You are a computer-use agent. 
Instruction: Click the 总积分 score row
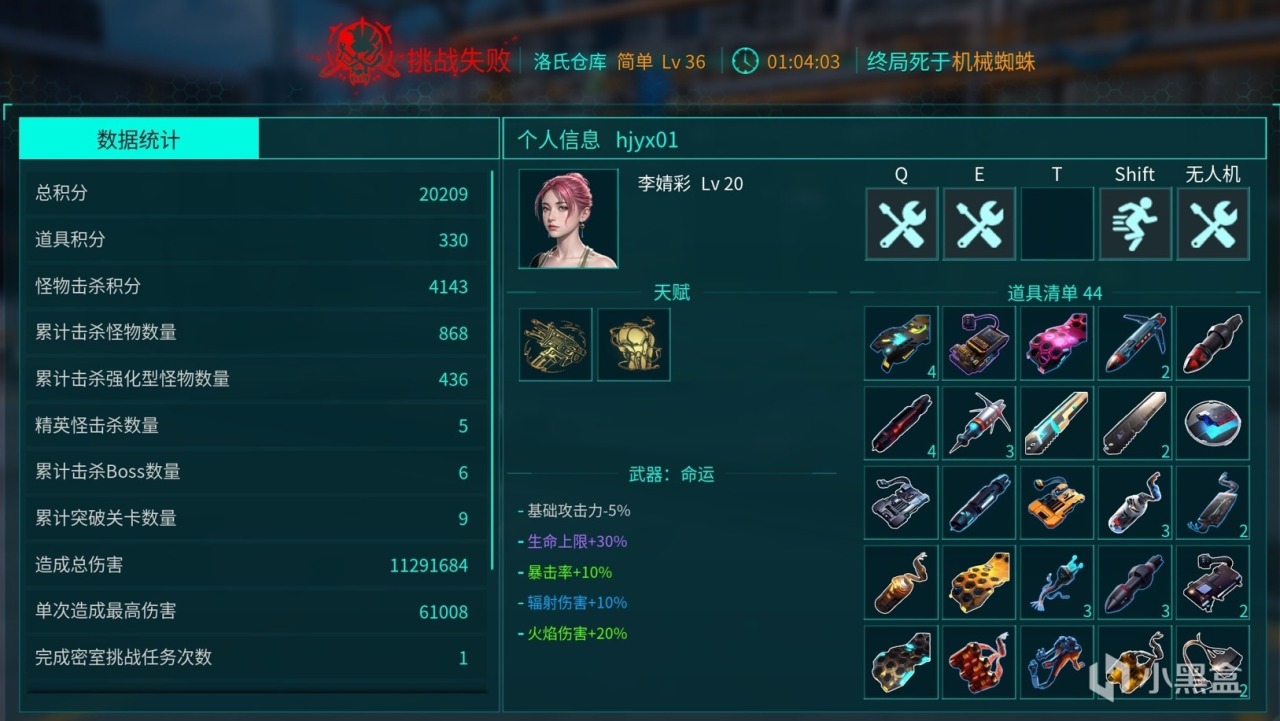pyautogui.click(x=252, y=193)
